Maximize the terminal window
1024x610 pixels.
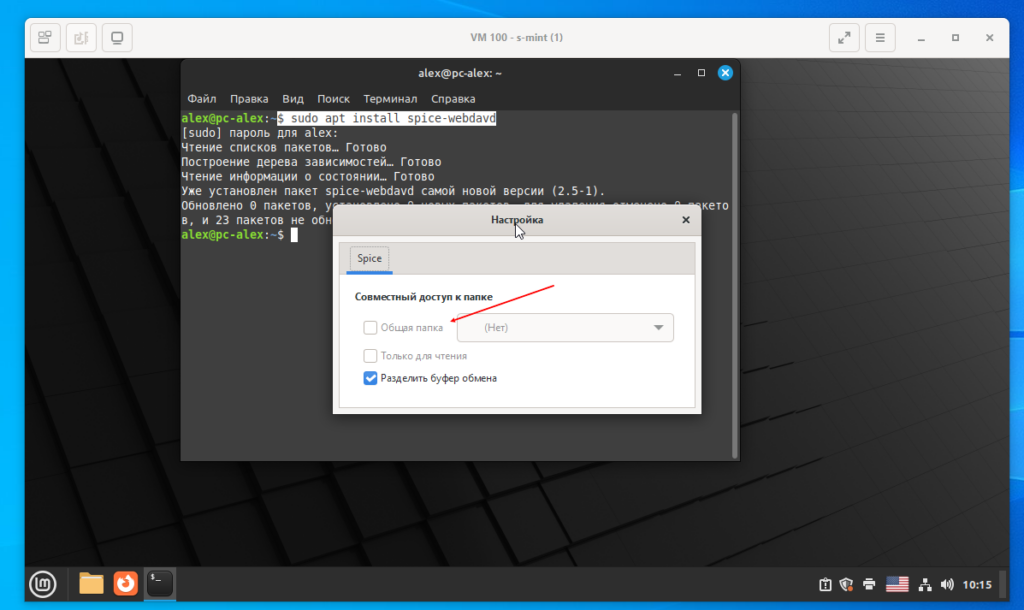(701, 72)
